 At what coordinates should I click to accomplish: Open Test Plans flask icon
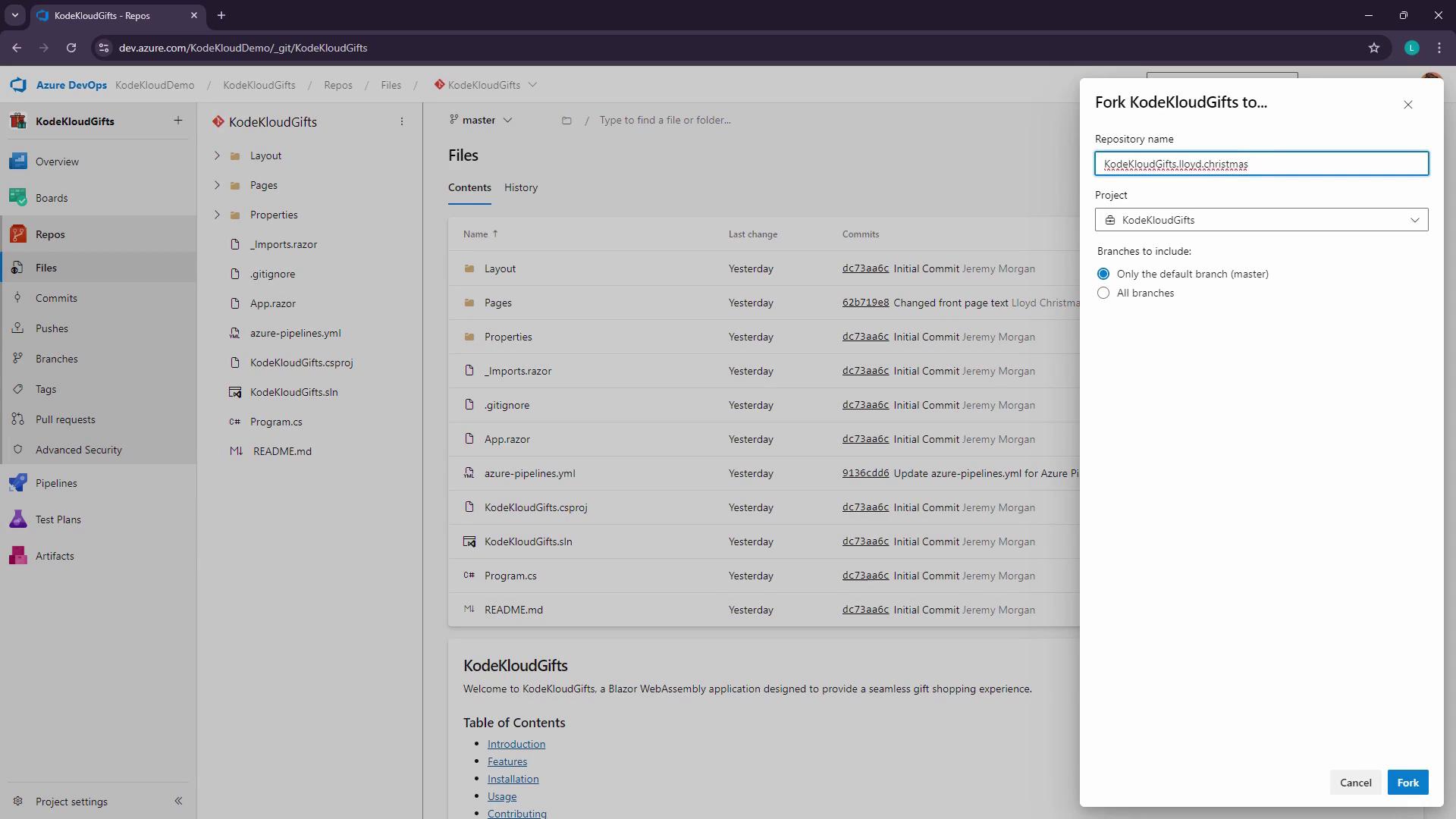[18, 519]
